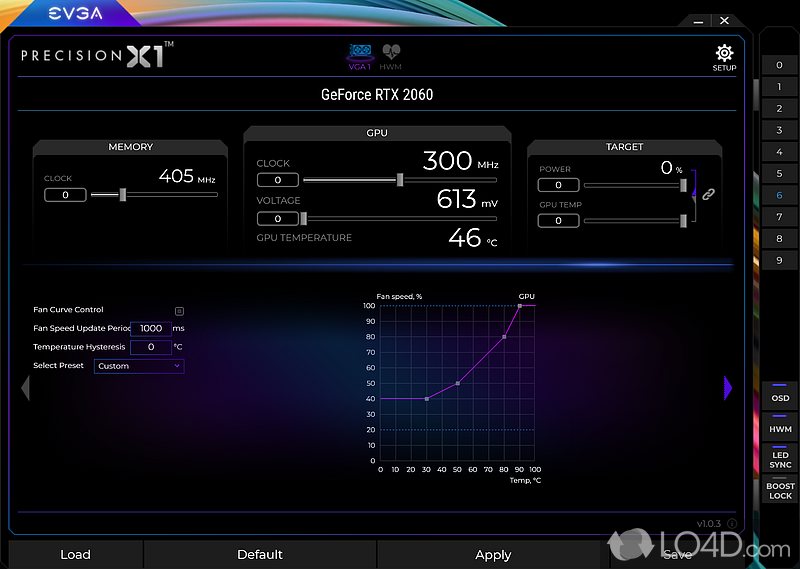Click the 405 MHz memory clock reading

click(187, 176)
